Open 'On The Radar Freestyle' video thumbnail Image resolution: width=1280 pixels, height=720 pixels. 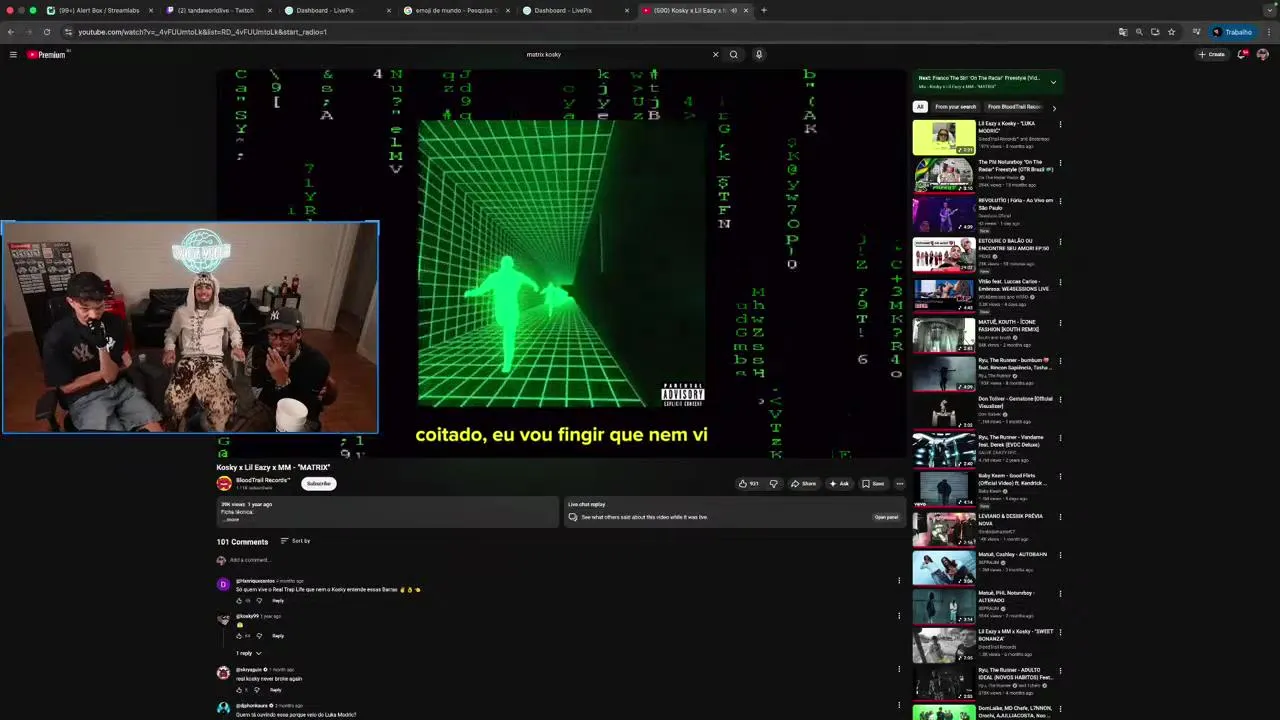click(943, 175)
